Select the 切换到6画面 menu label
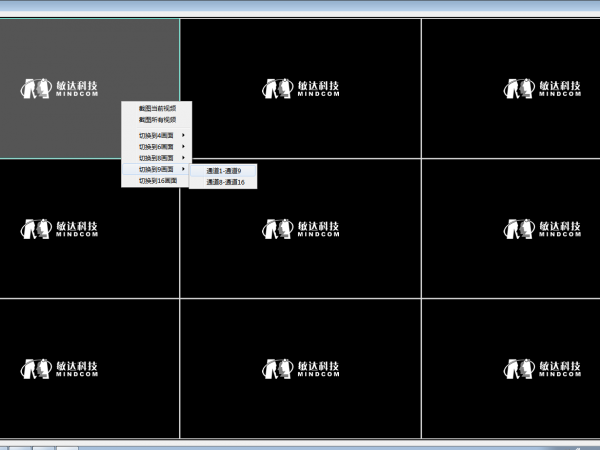Viewport: 600px width, 450px height. pyautogui.click(x=156, y=147)
